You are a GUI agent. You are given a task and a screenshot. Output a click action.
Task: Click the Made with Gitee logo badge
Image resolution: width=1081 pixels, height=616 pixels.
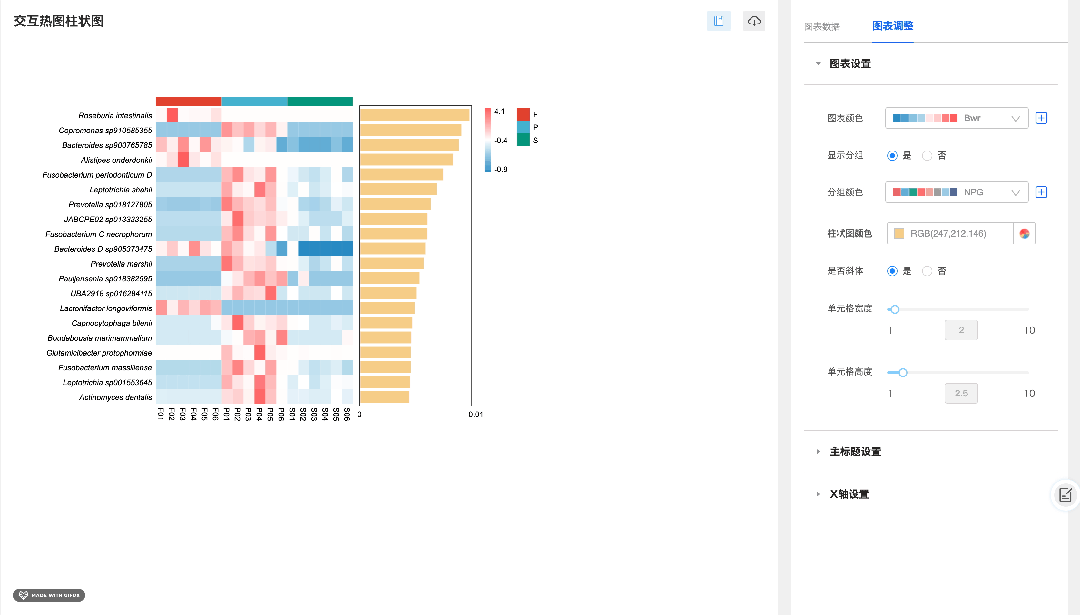click(x=50, y=594)
